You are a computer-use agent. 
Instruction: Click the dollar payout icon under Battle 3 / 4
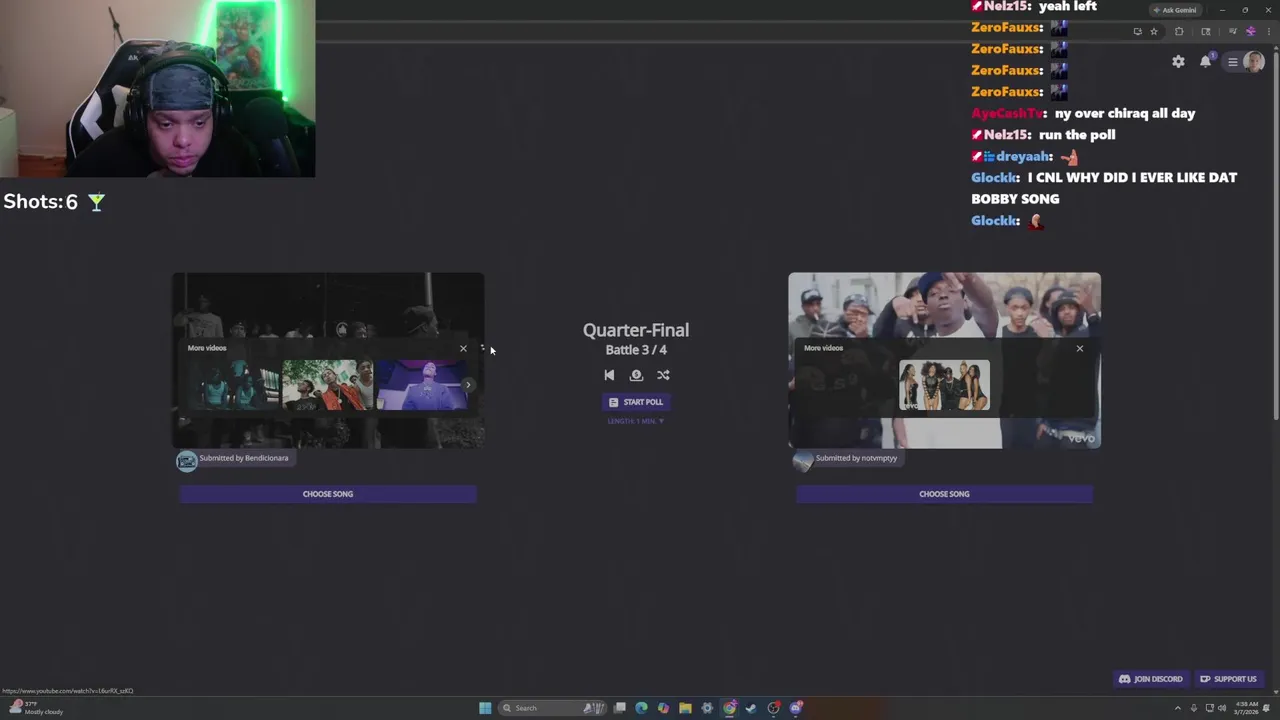tap(636, 375)
